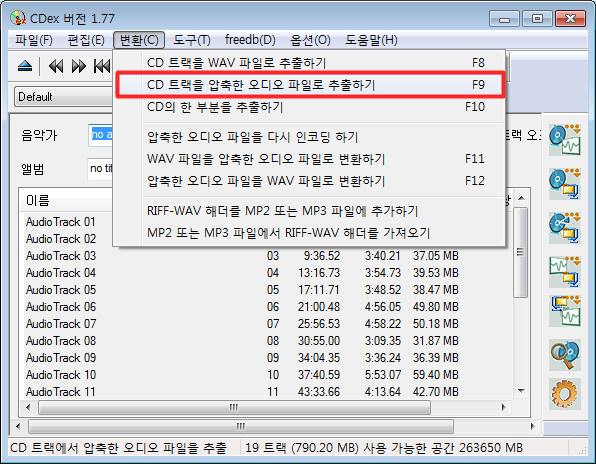Viewport: 596px width, 464px height.
Task: Click the 13:16.73 start time cell
Action: [319, 273]
